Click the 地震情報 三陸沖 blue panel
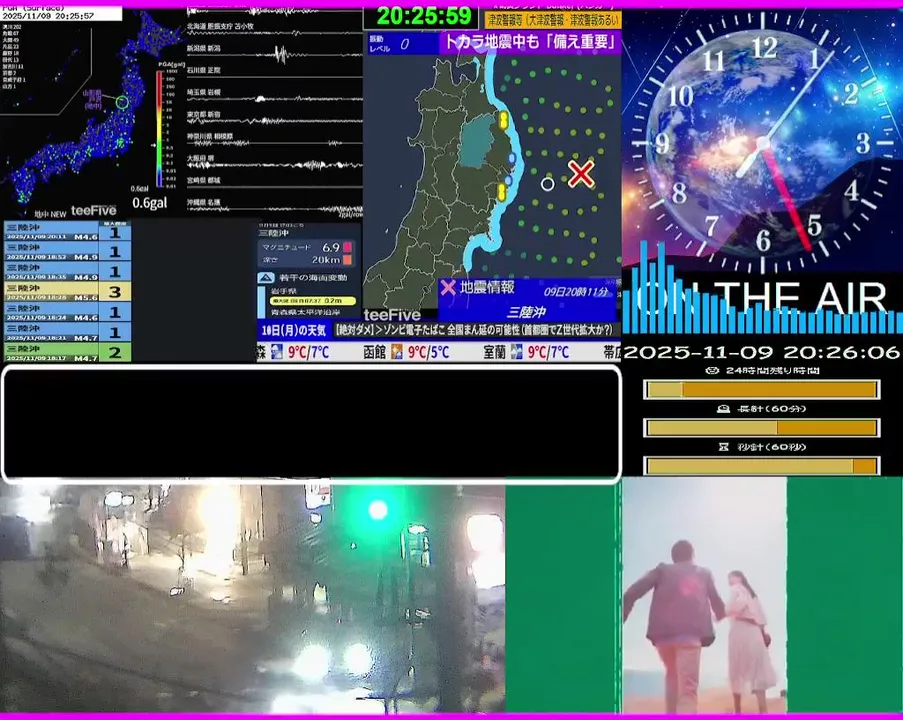903x720 pixels. tap(527, 300)
